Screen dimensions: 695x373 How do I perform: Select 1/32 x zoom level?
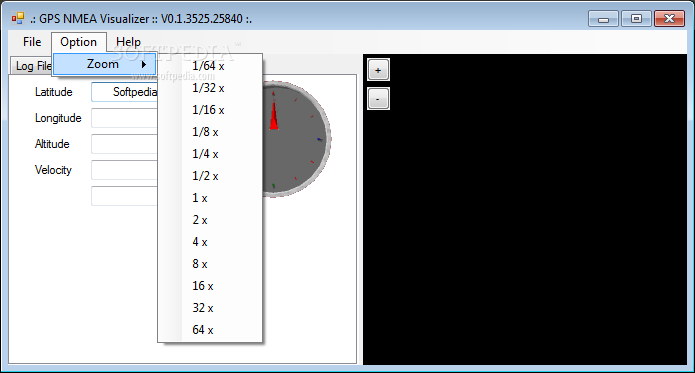pyautogui.click(x=210, y=88)
